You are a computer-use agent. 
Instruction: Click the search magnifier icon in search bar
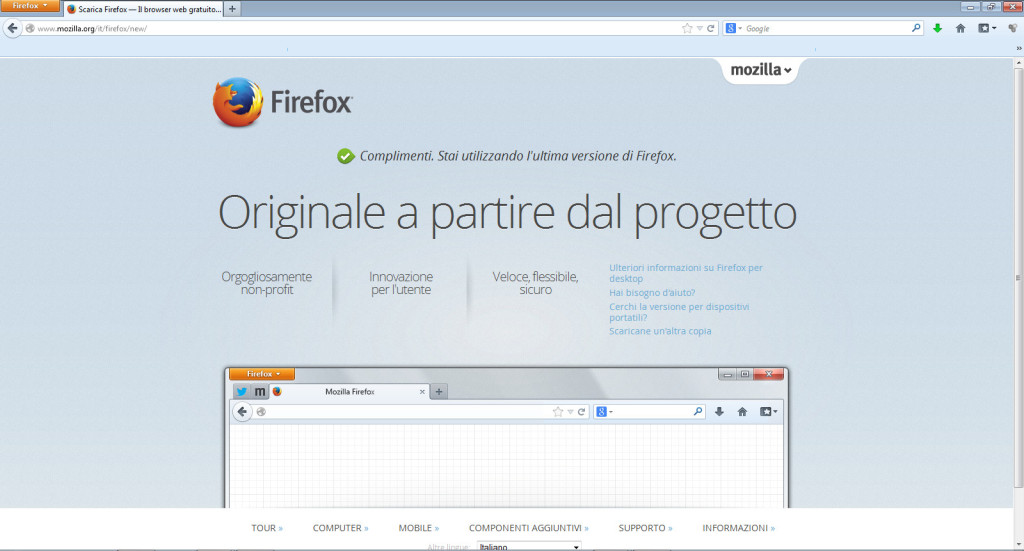pyautogui.click(x=915, y=28)
